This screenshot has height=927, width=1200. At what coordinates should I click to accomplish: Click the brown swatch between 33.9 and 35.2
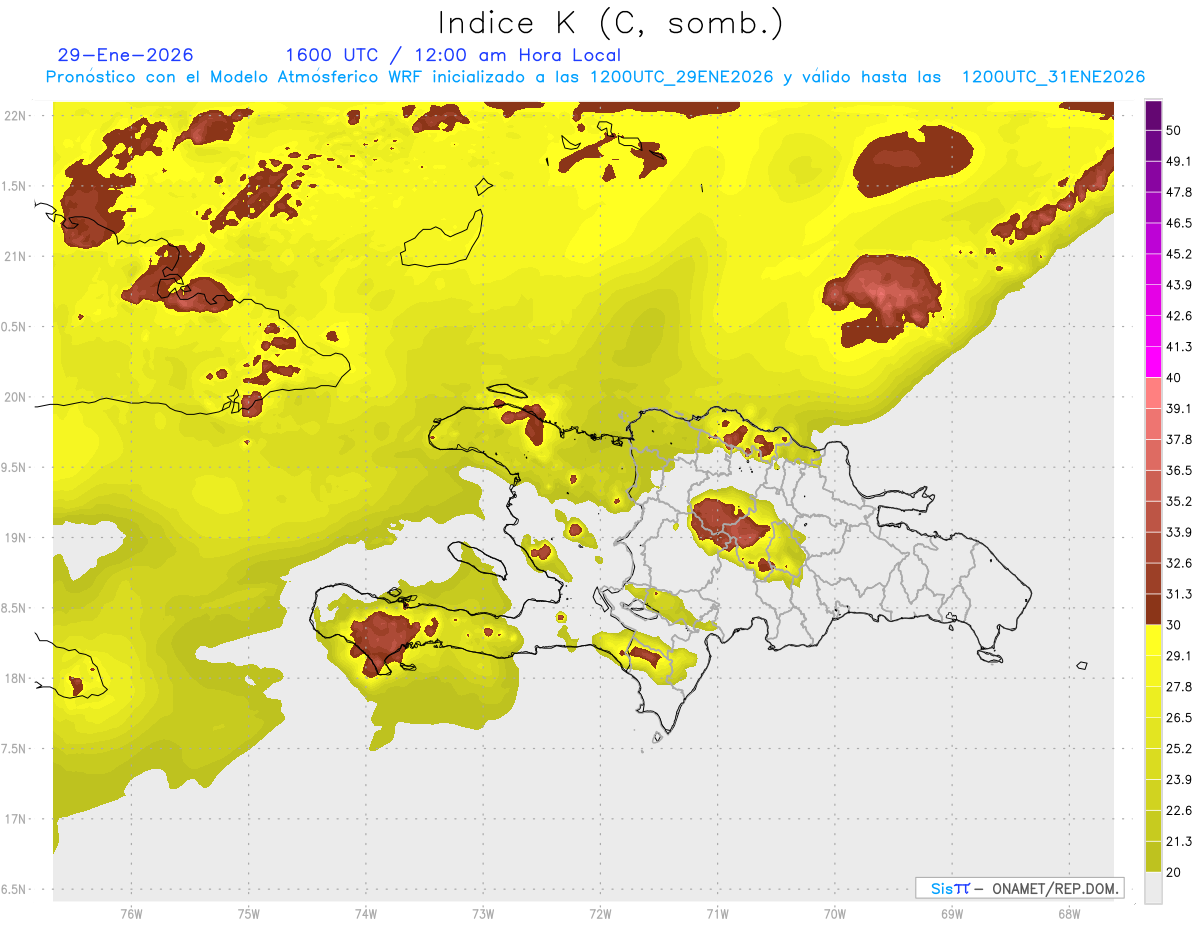coord(1153,516)
